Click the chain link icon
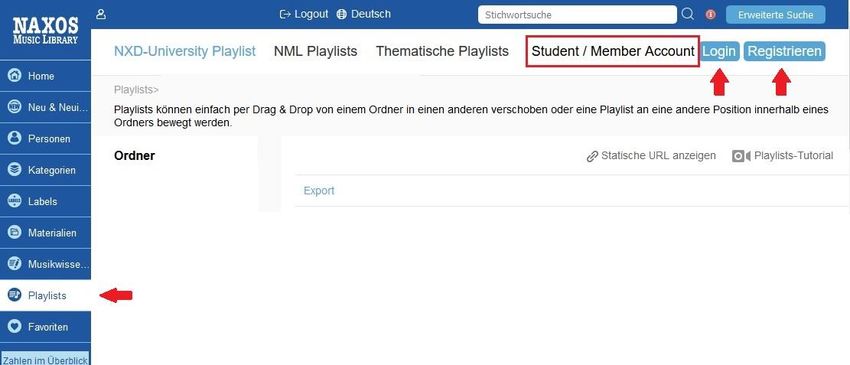Image resolution: width=850 pixels, height=365 pixels. click(592, 157)
